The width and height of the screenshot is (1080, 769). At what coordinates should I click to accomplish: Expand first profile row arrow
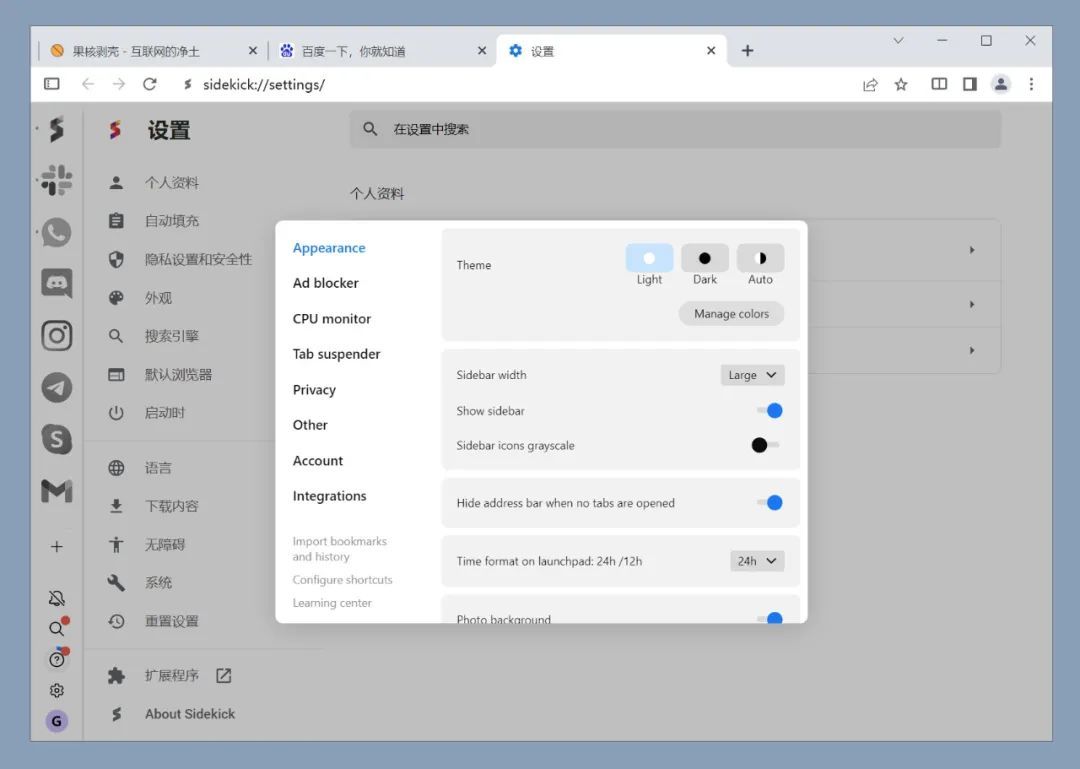tap(972, 250)
